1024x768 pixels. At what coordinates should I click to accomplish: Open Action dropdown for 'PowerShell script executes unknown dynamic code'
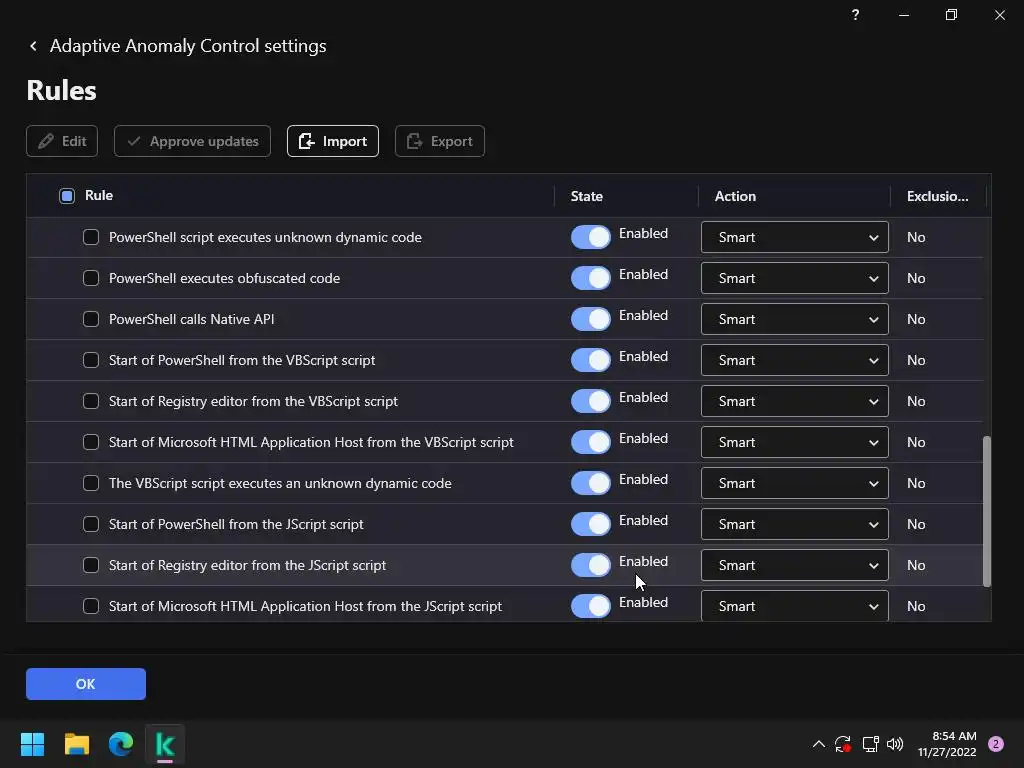point(794,237)
